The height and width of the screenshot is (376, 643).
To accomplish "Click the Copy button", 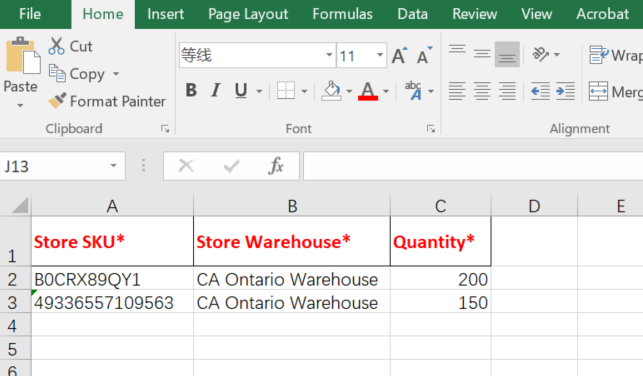I will pyautogui.click(x=78, y=74).
